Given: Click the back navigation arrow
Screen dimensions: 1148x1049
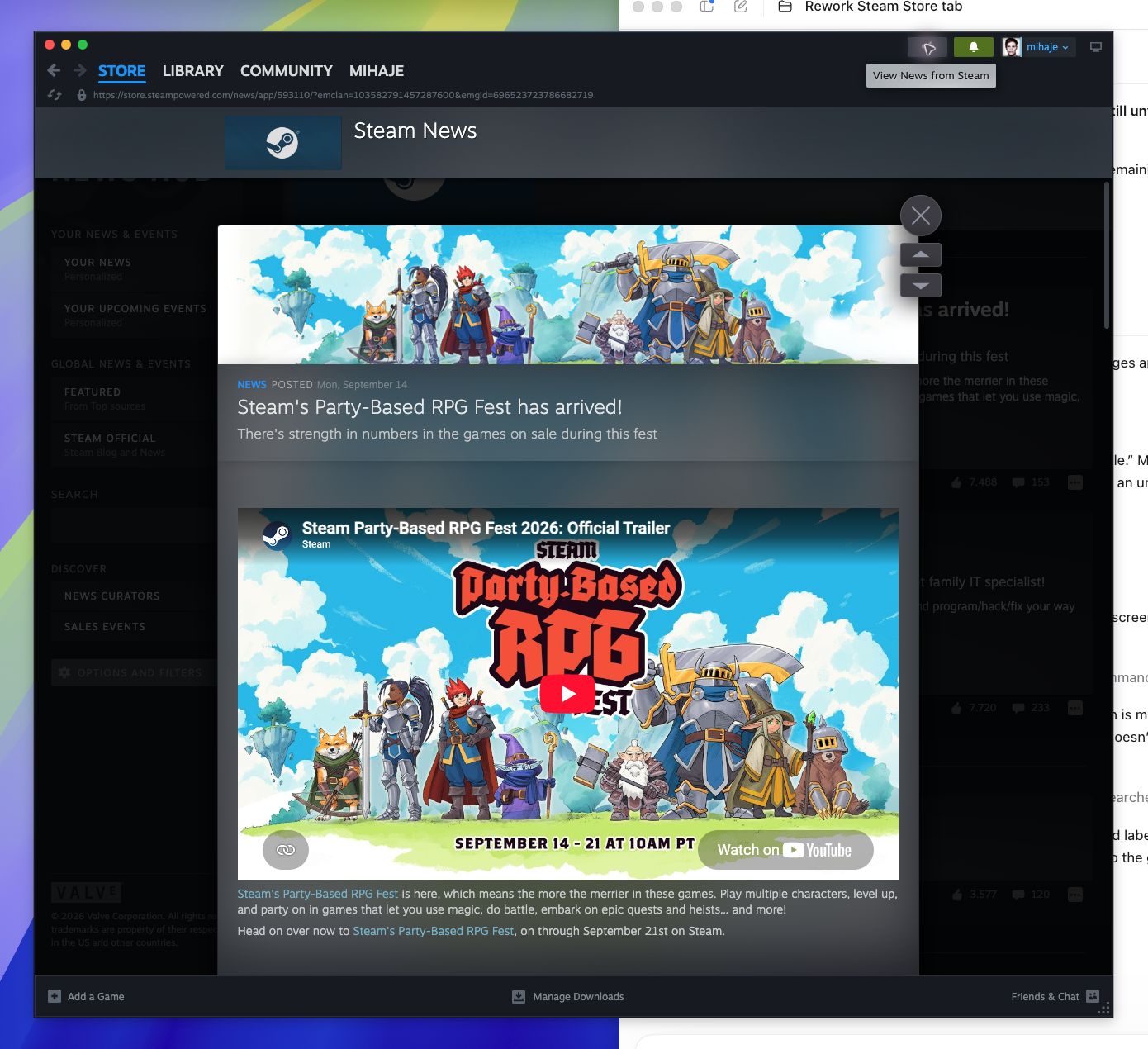Looking at the screenshot, I should click(54, 70).
